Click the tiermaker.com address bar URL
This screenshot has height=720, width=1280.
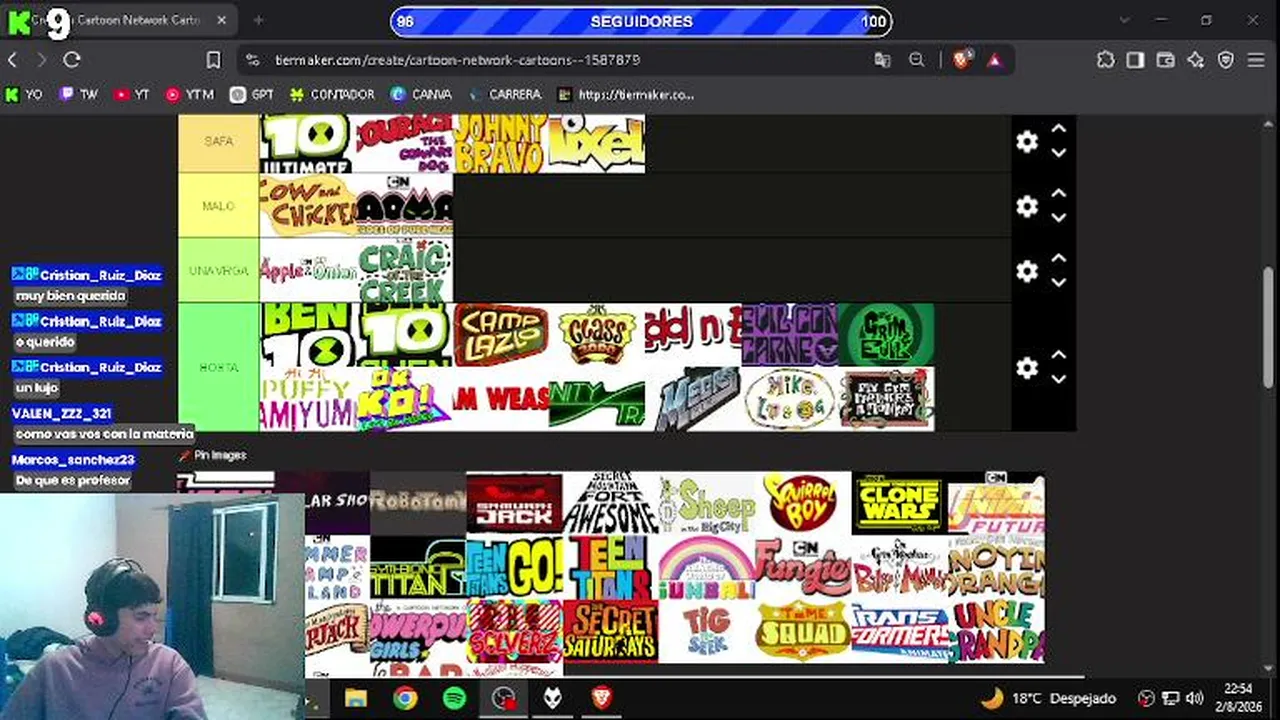(457, 60)
